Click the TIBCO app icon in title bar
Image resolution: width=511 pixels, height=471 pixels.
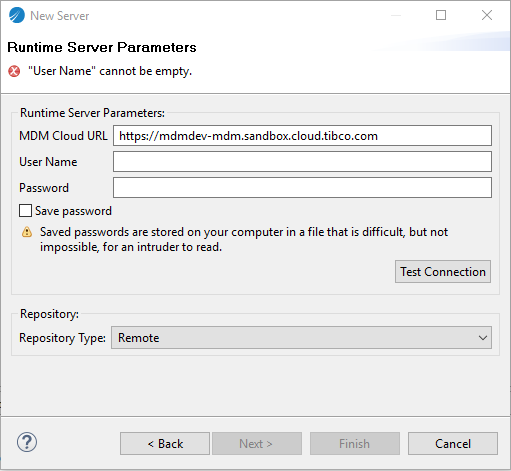click(x=17, y=15)
